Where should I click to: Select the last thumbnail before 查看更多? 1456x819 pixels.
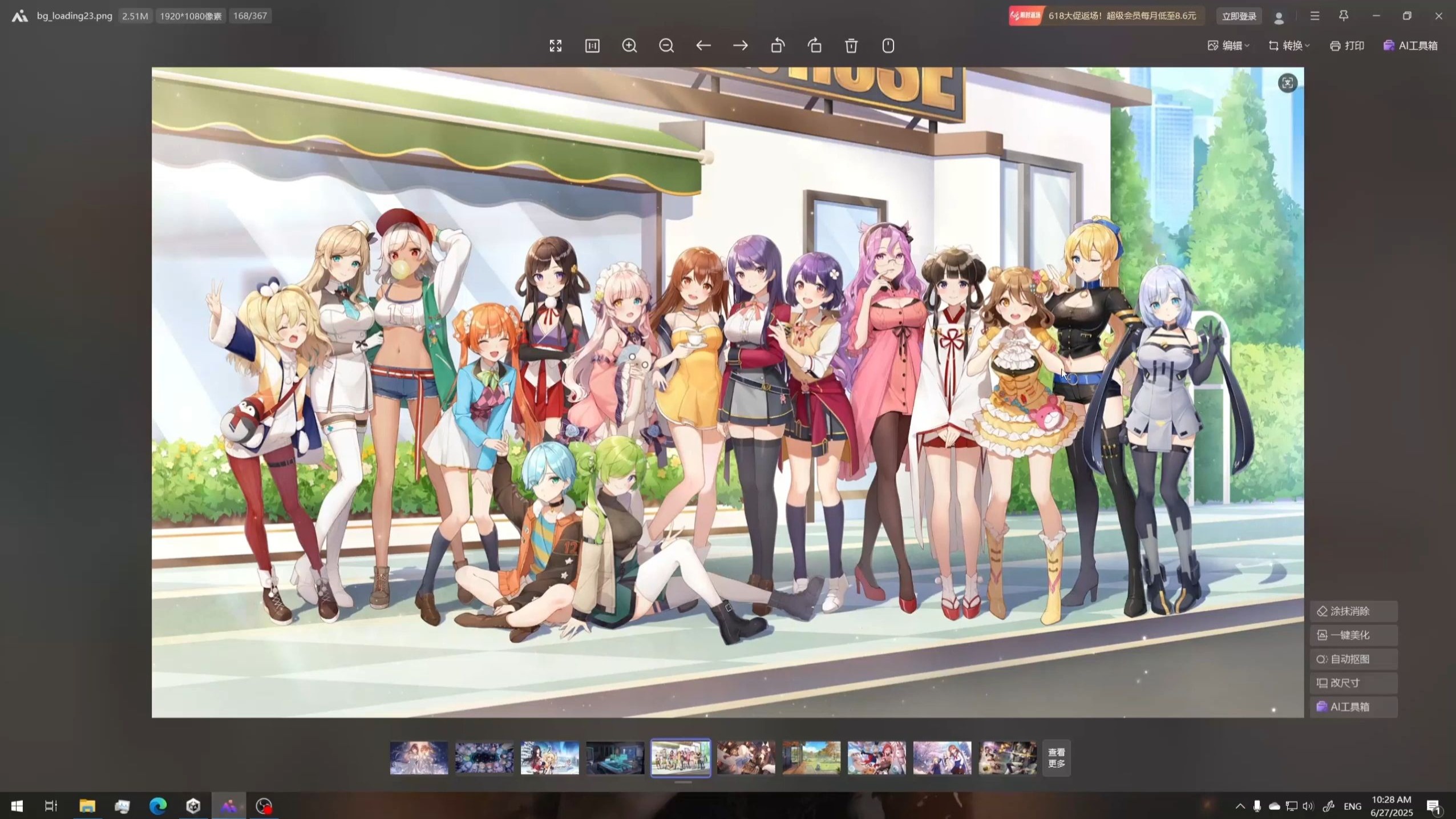click(1008, 758)
